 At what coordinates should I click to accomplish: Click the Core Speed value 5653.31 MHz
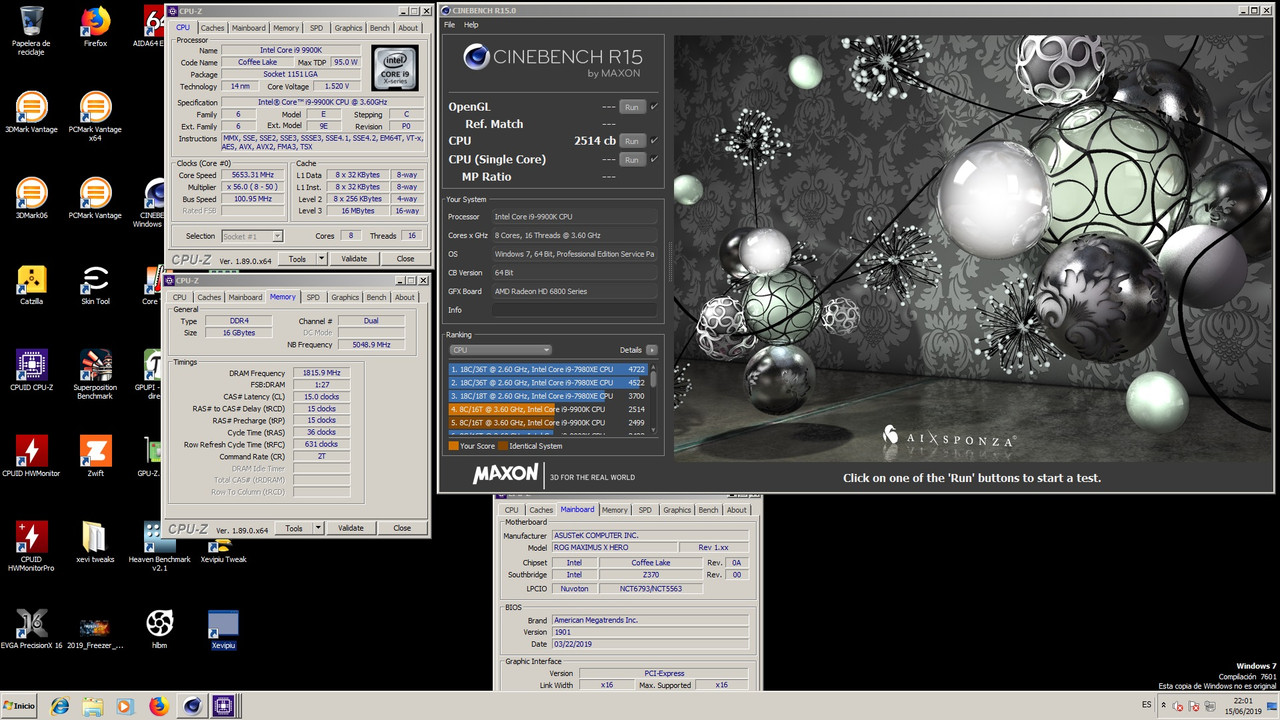click(252, 175)
